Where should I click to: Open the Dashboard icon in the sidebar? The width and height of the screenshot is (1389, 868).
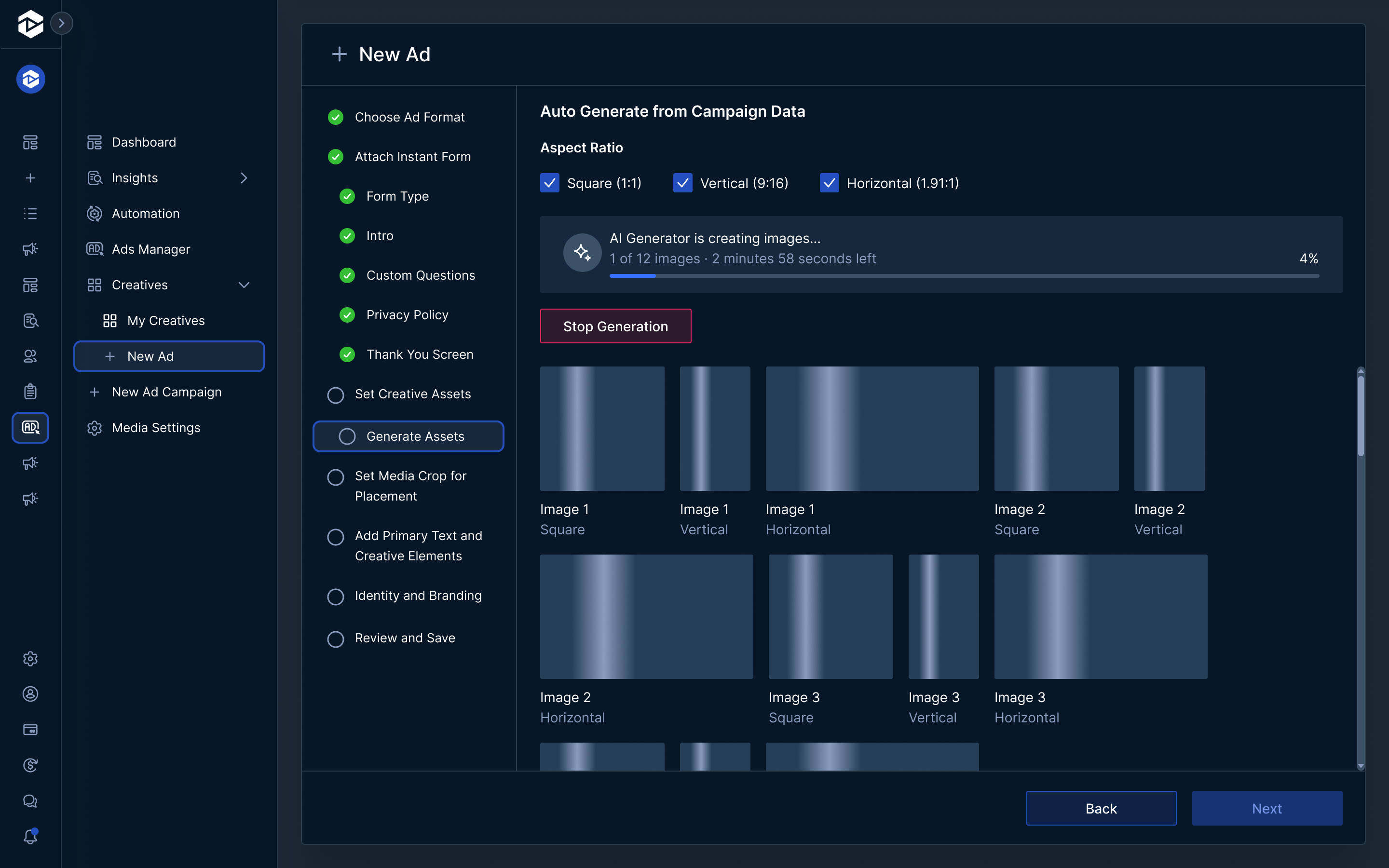(30, 142)
